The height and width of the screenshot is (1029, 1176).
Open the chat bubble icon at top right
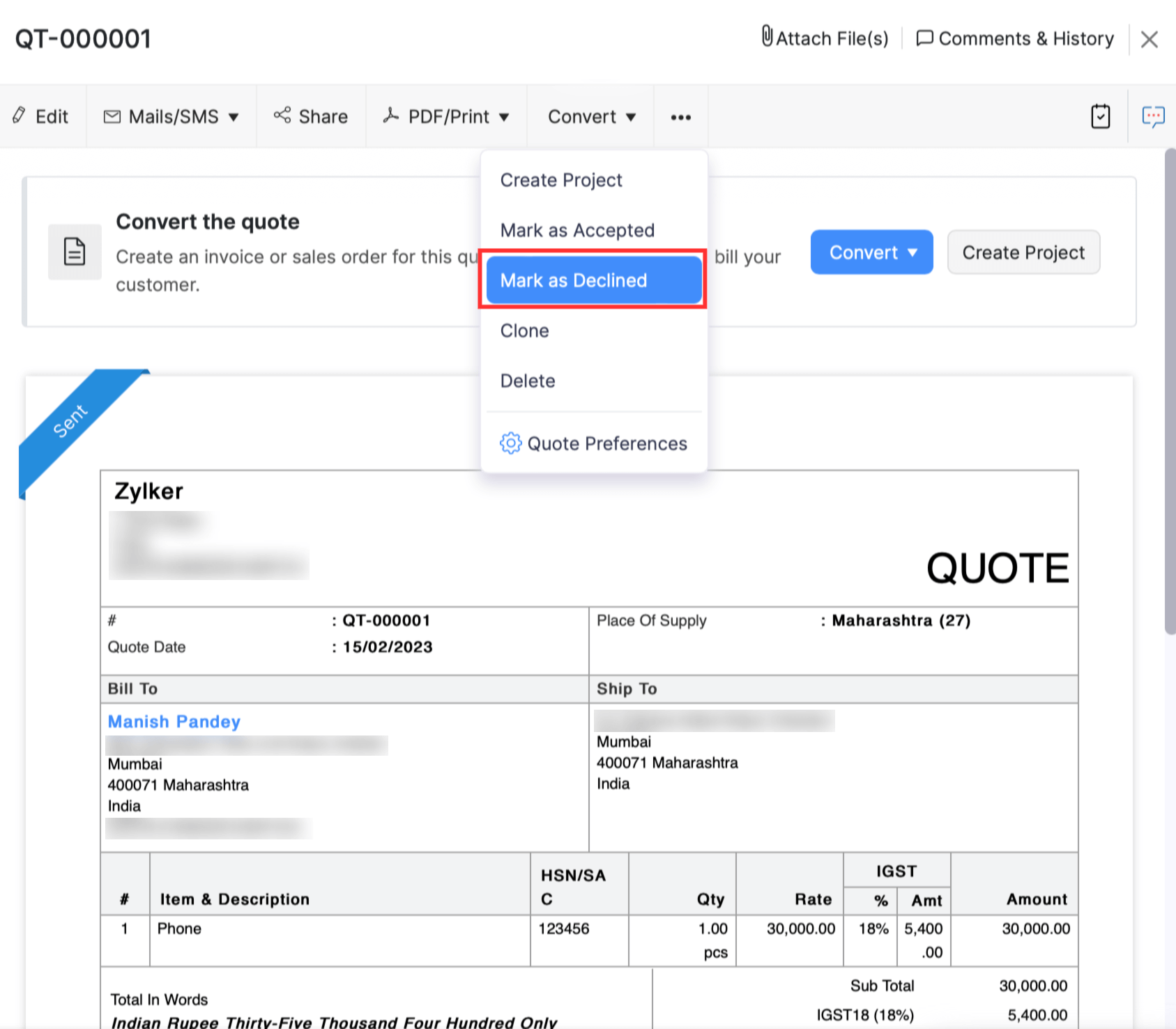(x=1153, y=116)
